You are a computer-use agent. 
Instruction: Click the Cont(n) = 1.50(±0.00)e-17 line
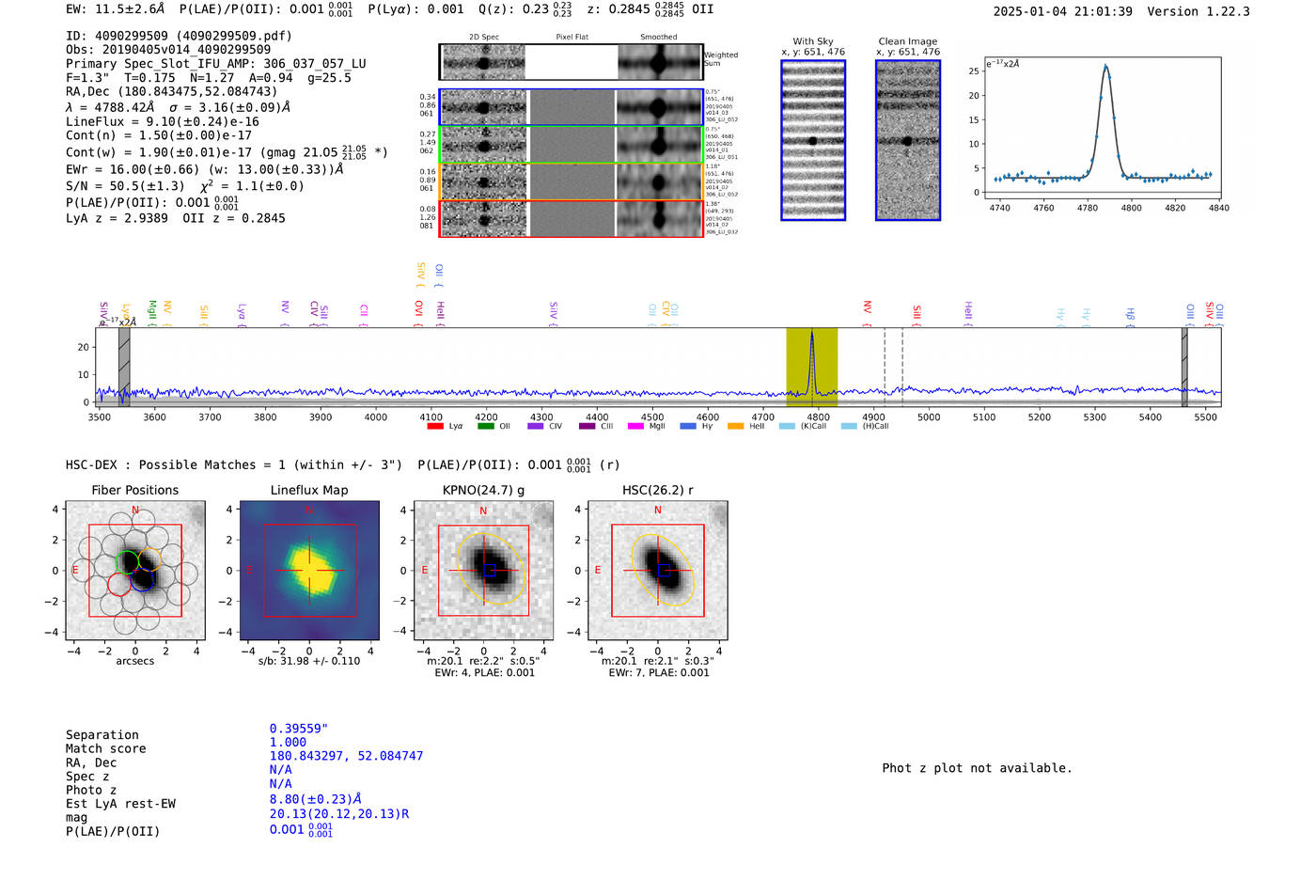(159, 135)
